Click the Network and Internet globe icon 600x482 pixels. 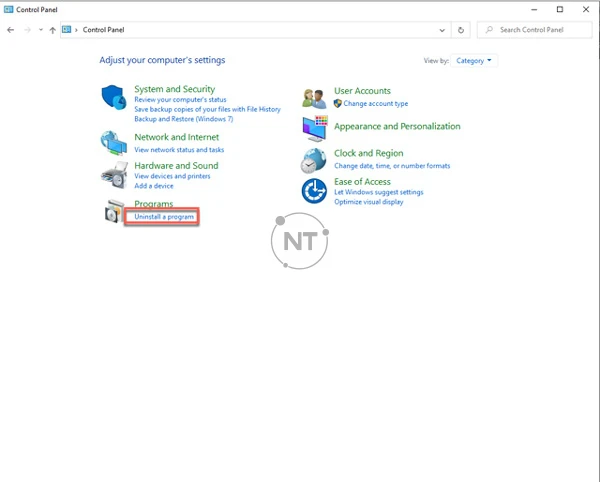pos(114,142)
